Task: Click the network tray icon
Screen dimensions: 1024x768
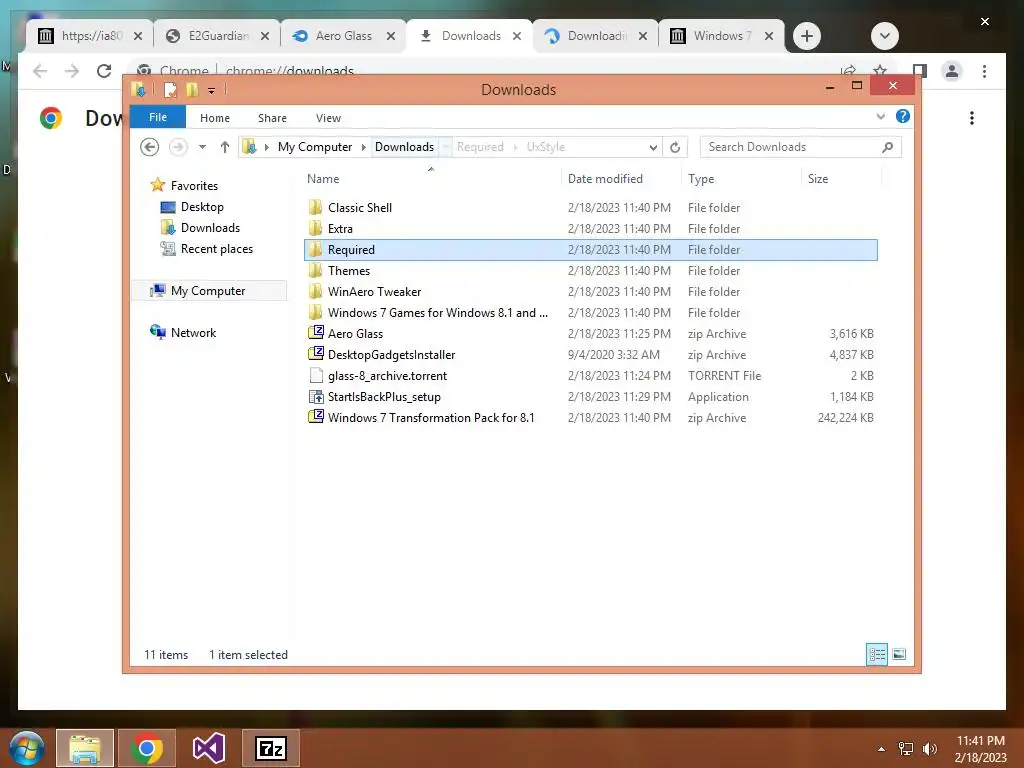Action: (906, 749)
